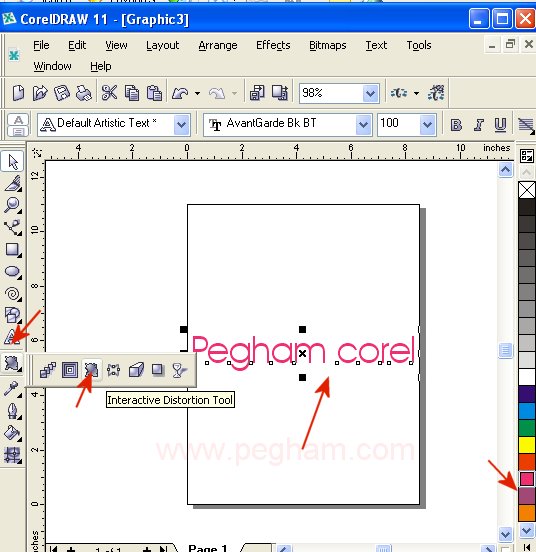Open the View menu

(116, 45)
